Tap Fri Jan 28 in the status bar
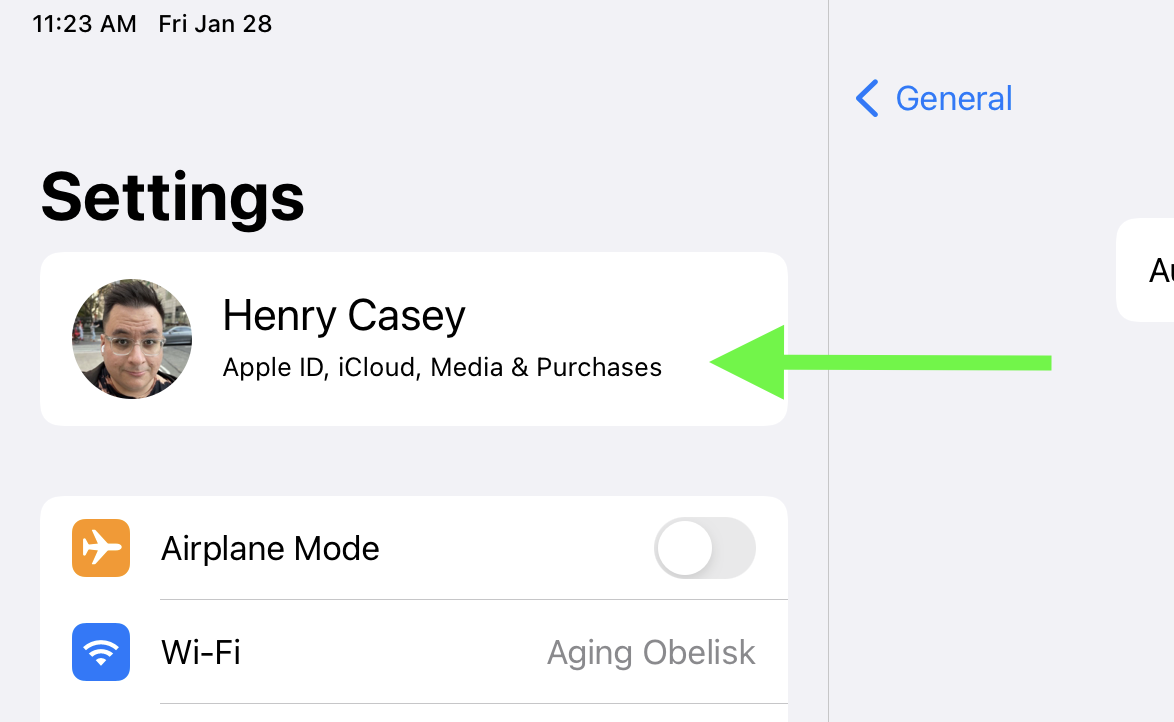The image size is (1174, 722). tap(215, 23)
